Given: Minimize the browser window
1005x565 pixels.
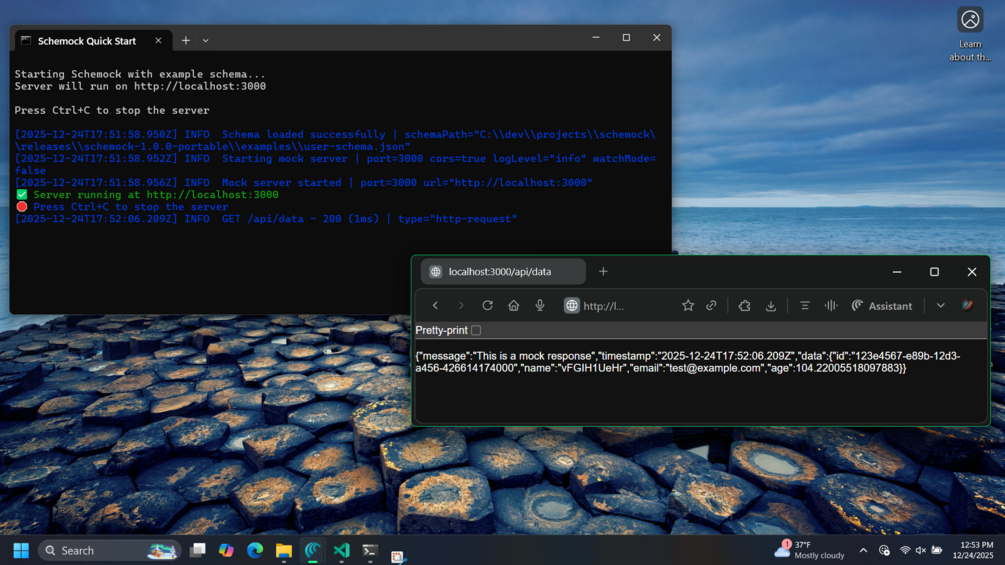Looking at the screenshot, I should pos(897,272).
